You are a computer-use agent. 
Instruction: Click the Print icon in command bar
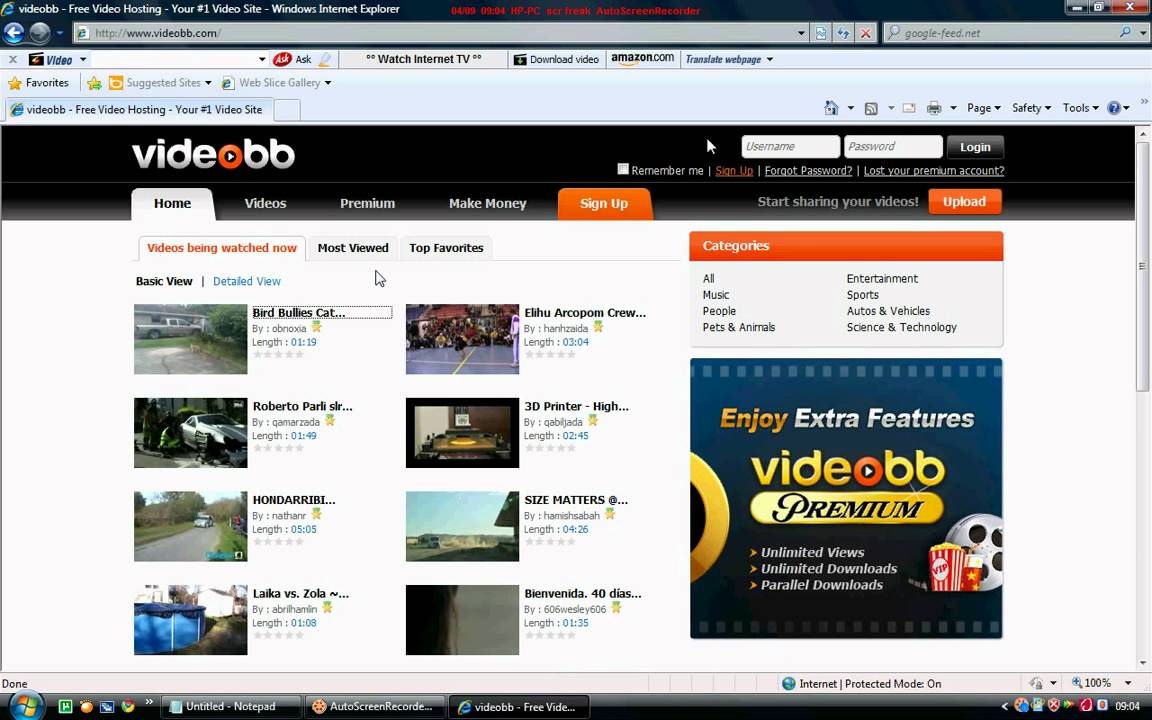pyautogui.click(x=934, y=108)
